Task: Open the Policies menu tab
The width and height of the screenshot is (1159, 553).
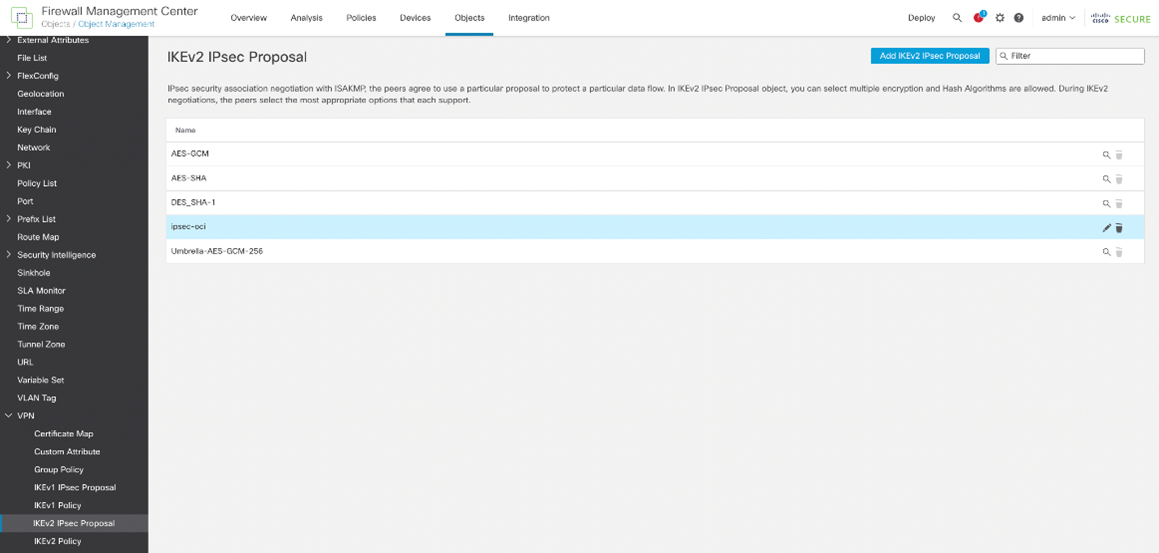Action: click(361, 18)
